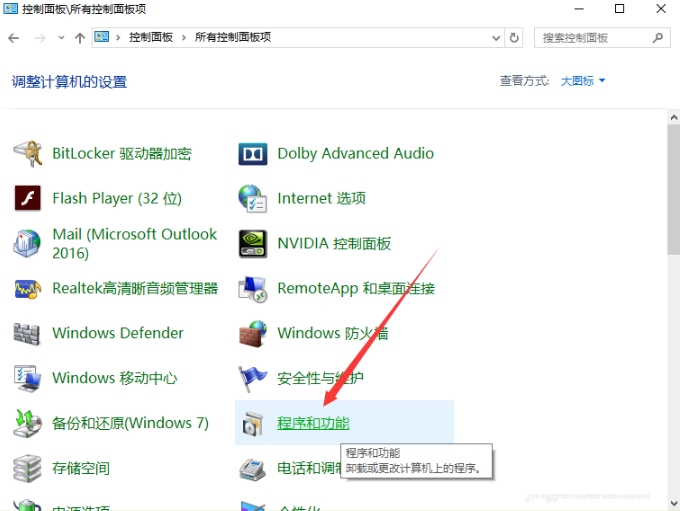Open the Flash Player (32 位) icon
This screenshot has height=511, width=680.
tap(27, 198)
